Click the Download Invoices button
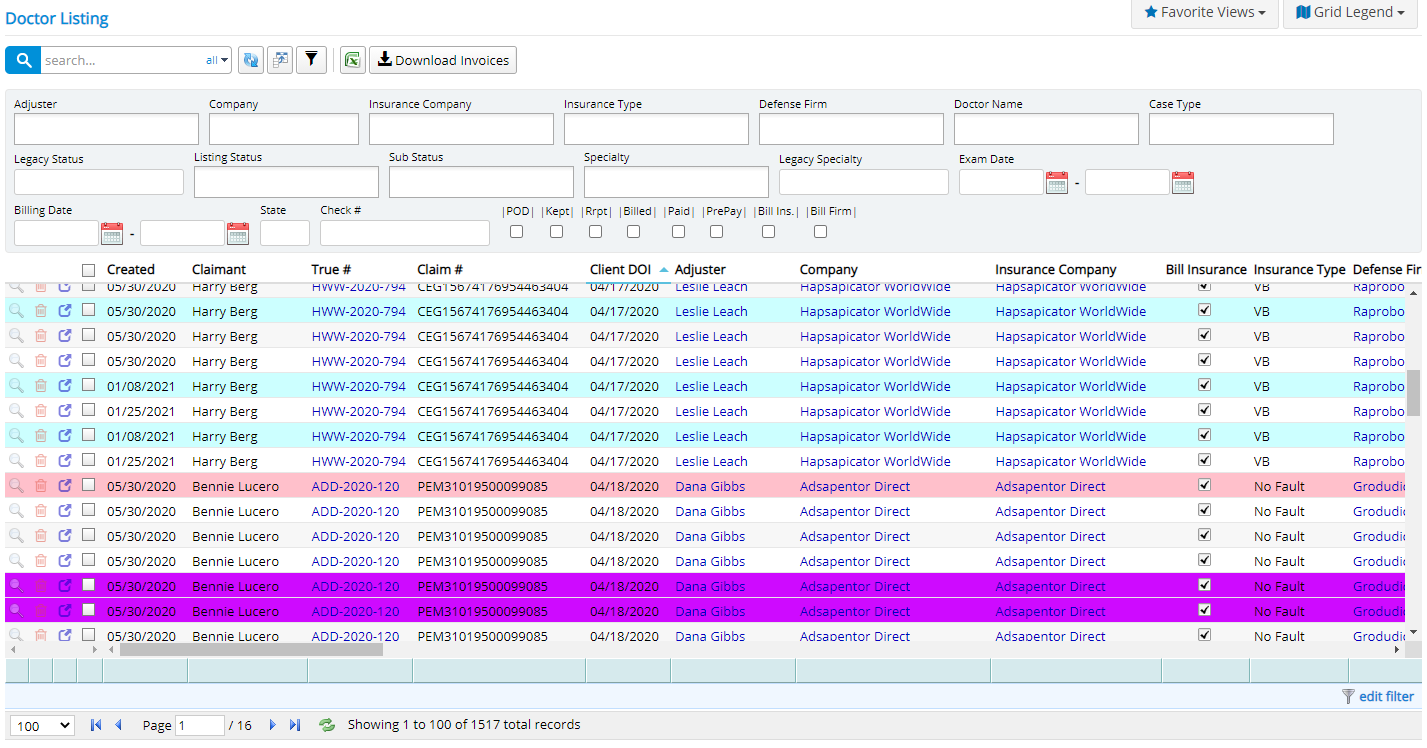The height and width of the screenshot is (748, 1427). (443, 60)
